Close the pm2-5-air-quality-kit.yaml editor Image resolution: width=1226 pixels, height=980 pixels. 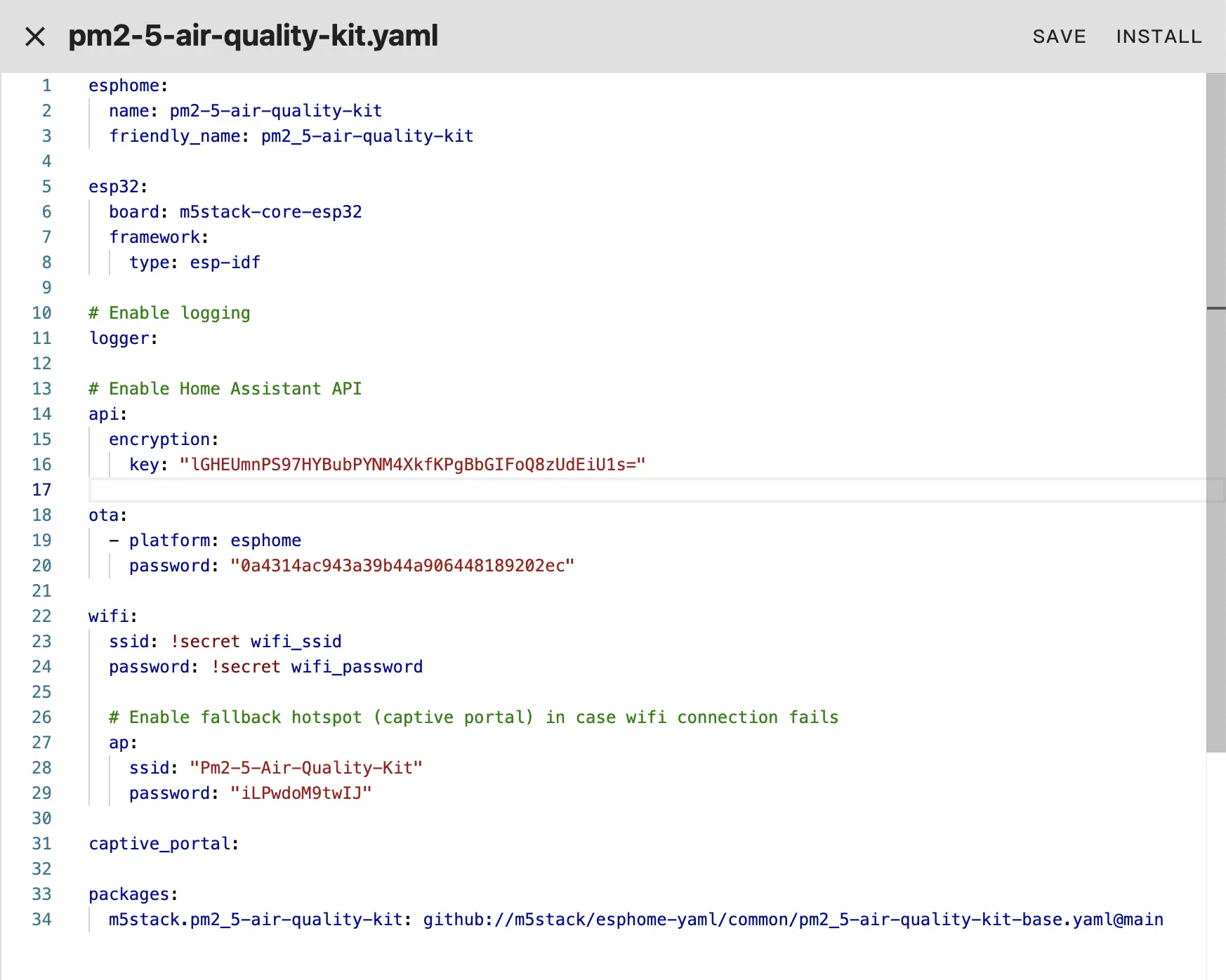(x=35, y=37)
